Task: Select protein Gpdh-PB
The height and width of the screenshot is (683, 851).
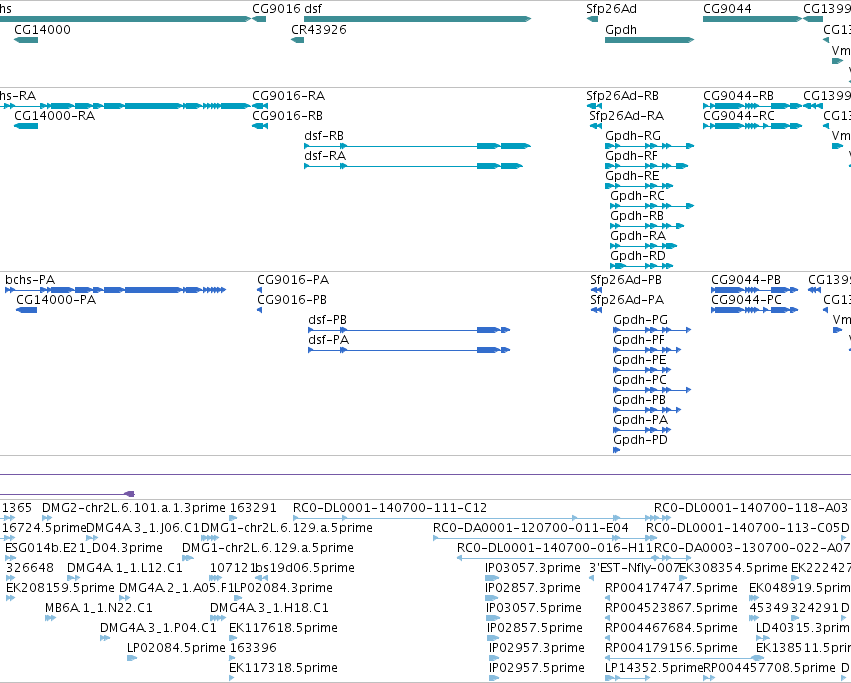Action: (x=639, y=400)
